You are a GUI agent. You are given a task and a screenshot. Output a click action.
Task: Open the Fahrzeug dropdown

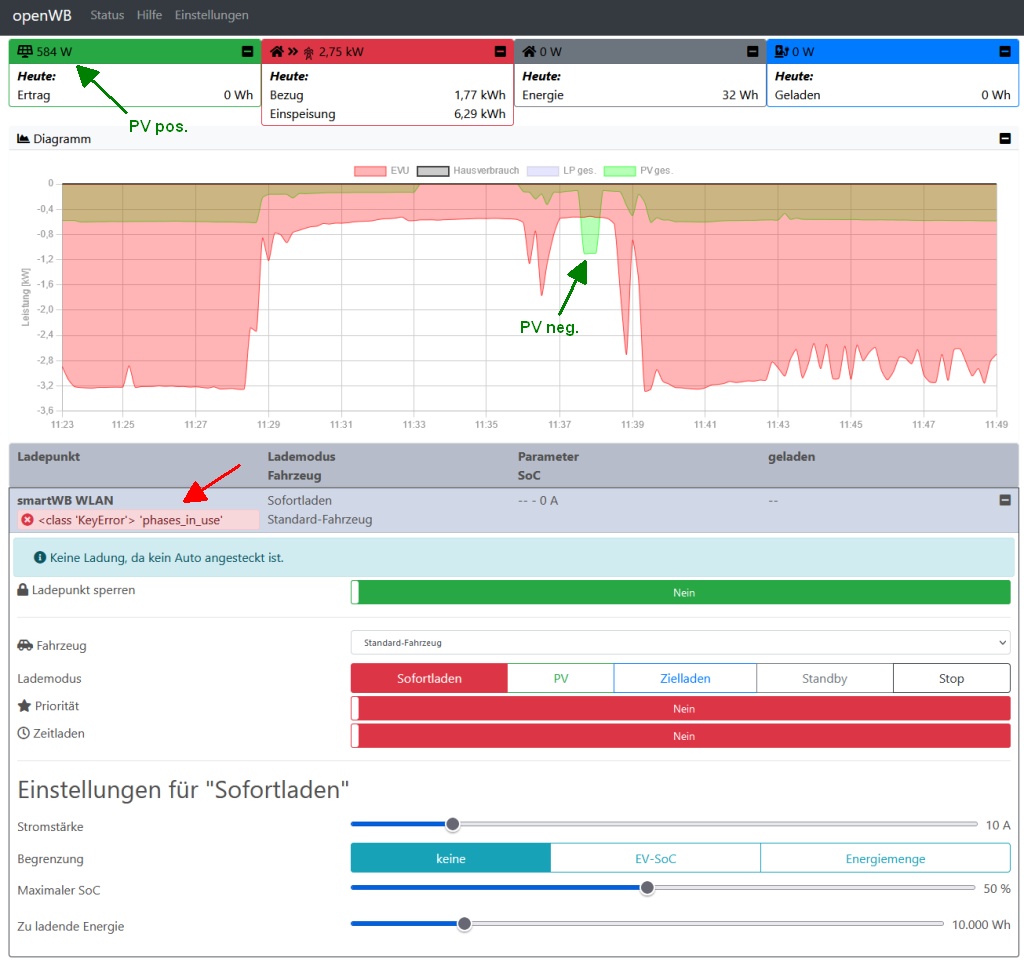pyautogui.click(x=680, y=642)
